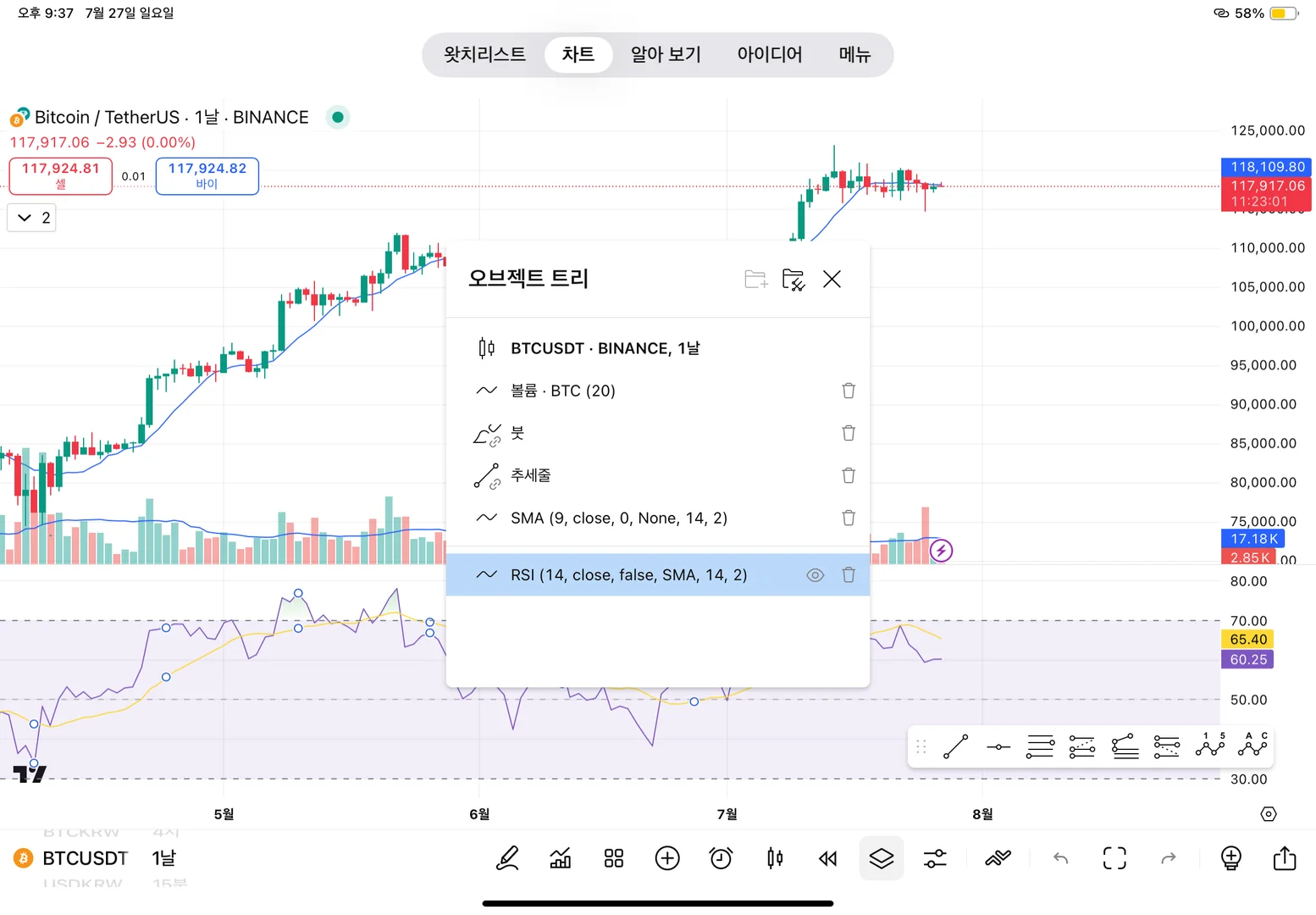The width and height of the screenshot is (1316, 915).
Task: Switch to the 왓치리스트 tab
Action: pyautogui.click(x=484, y=54)
